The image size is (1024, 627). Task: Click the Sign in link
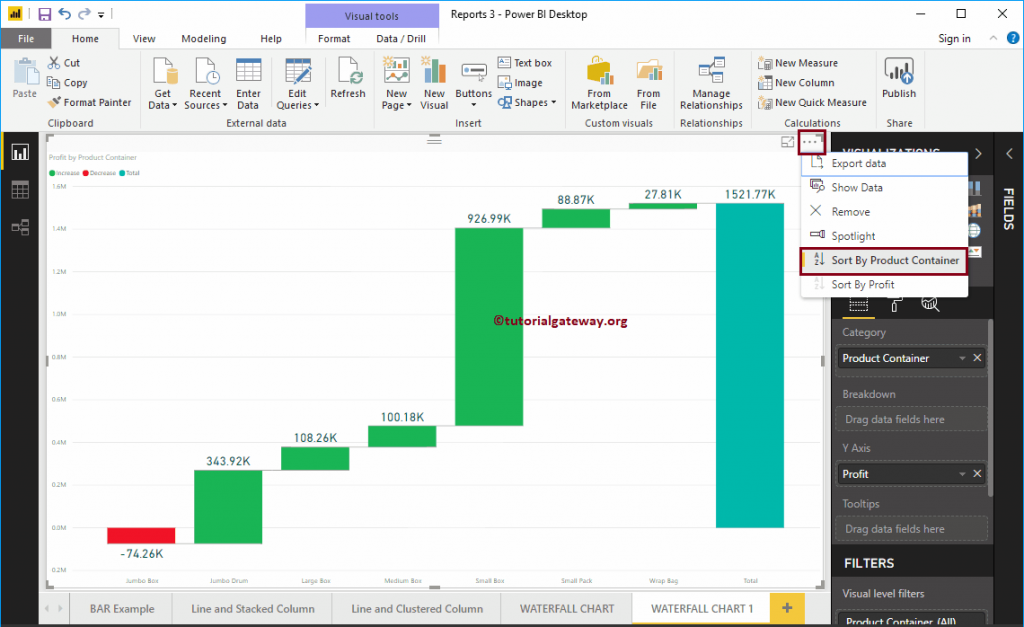click(954, 38)
